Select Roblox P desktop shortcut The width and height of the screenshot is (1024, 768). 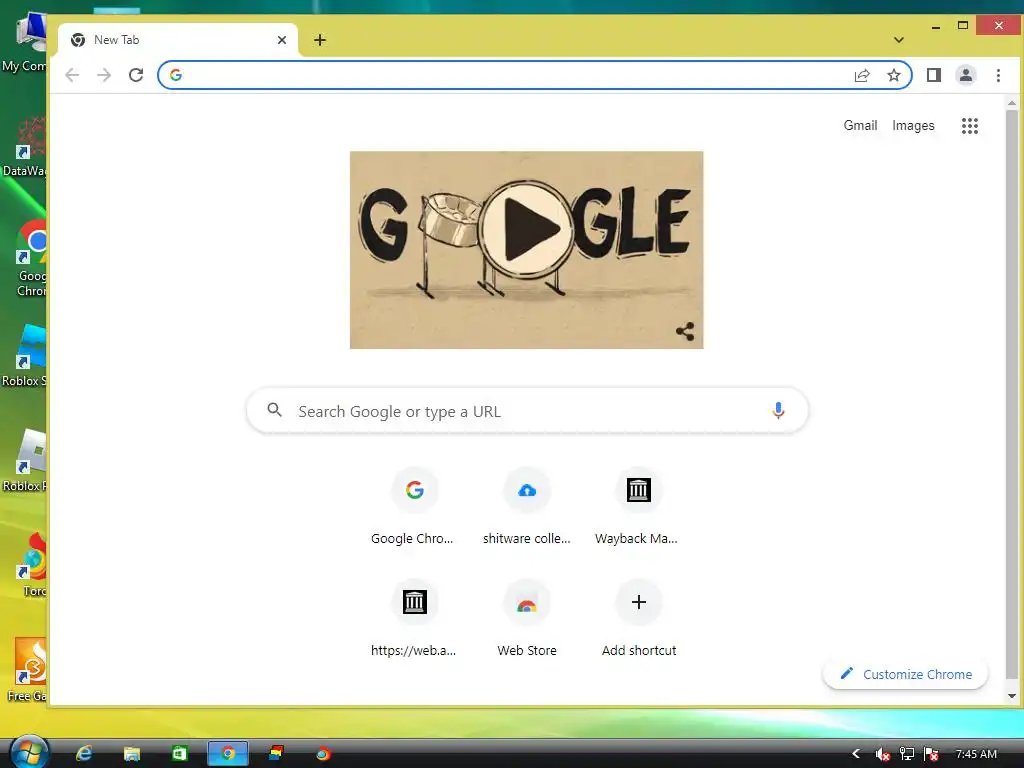coord(25,460)
